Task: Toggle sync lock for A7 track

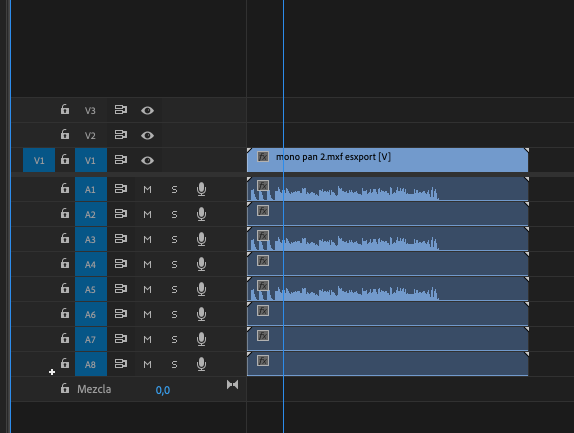Action: point(121,339)
